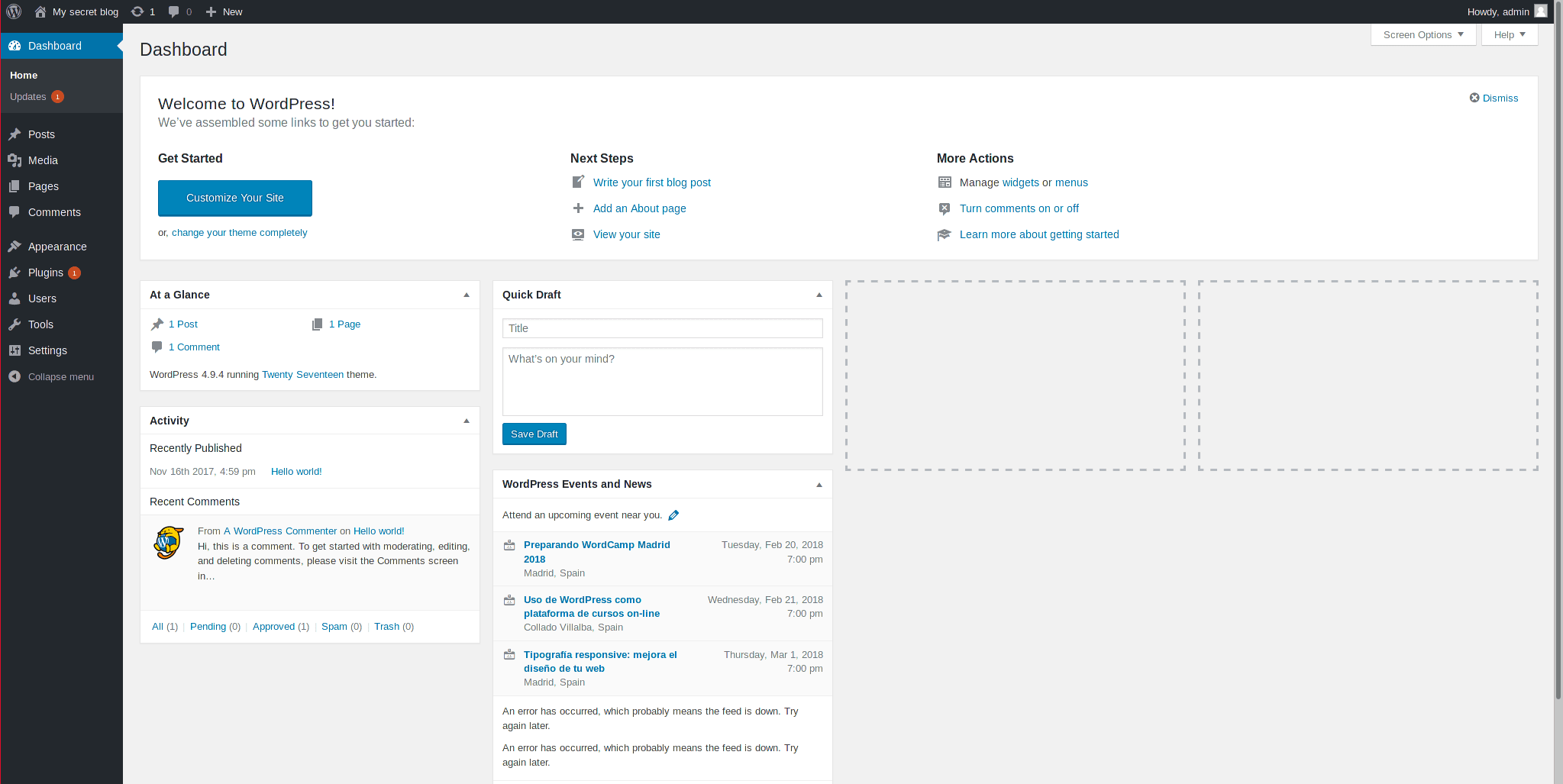Open Appearance from the sidebar menu
This screenshot has width=1563, height=784.
(x=57, y=247)
